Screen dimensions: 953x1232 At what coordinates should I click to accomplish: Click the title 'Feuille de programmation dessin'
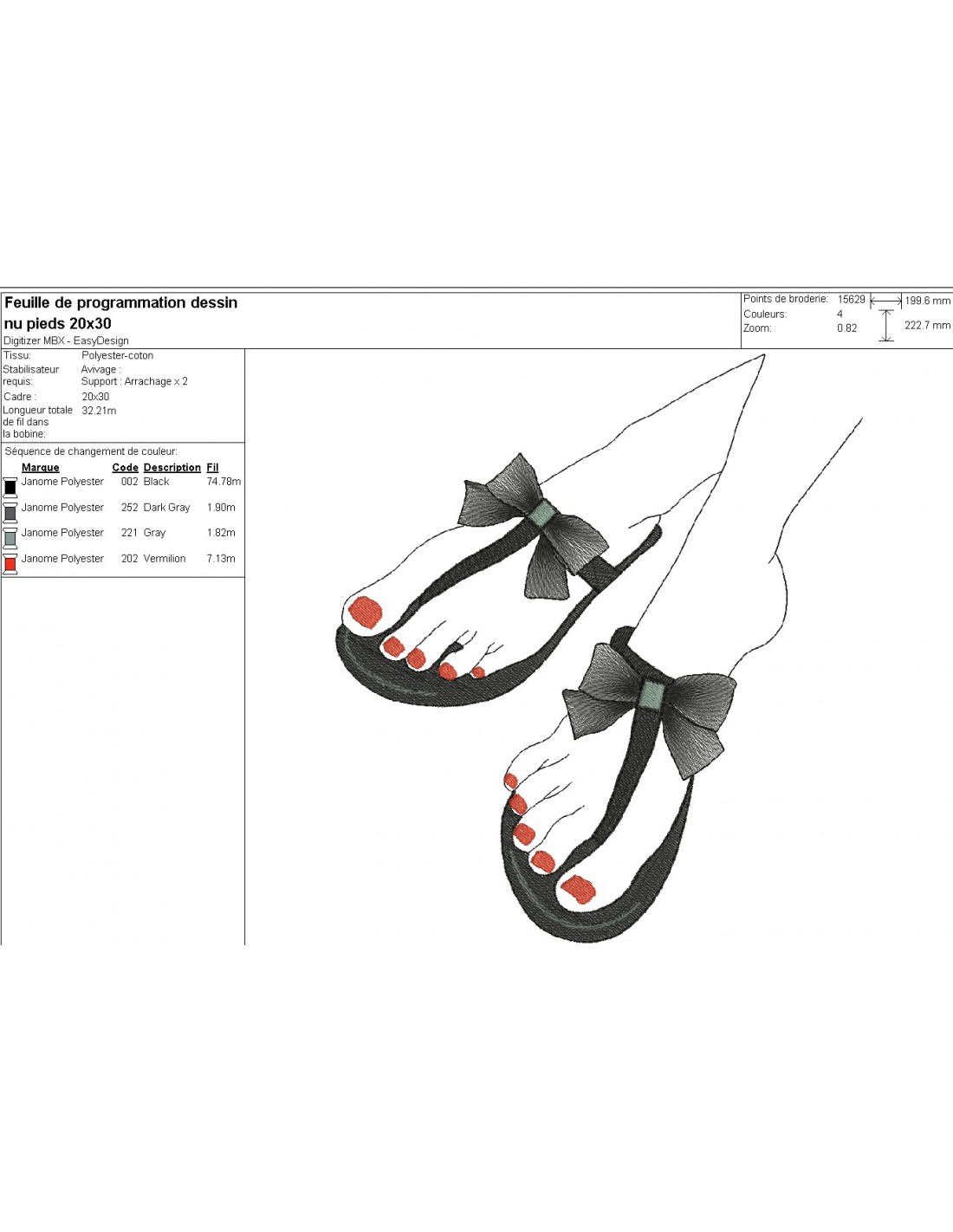(x=121, y=303)
